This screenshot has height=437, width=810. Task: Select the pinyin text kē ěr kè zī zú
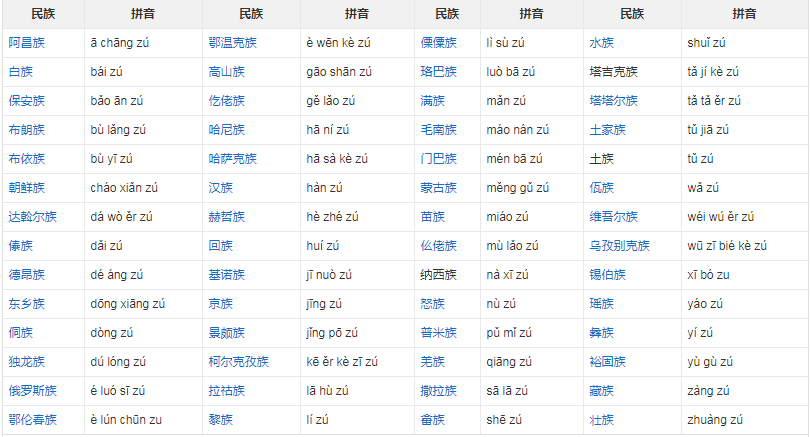(342, 362)
